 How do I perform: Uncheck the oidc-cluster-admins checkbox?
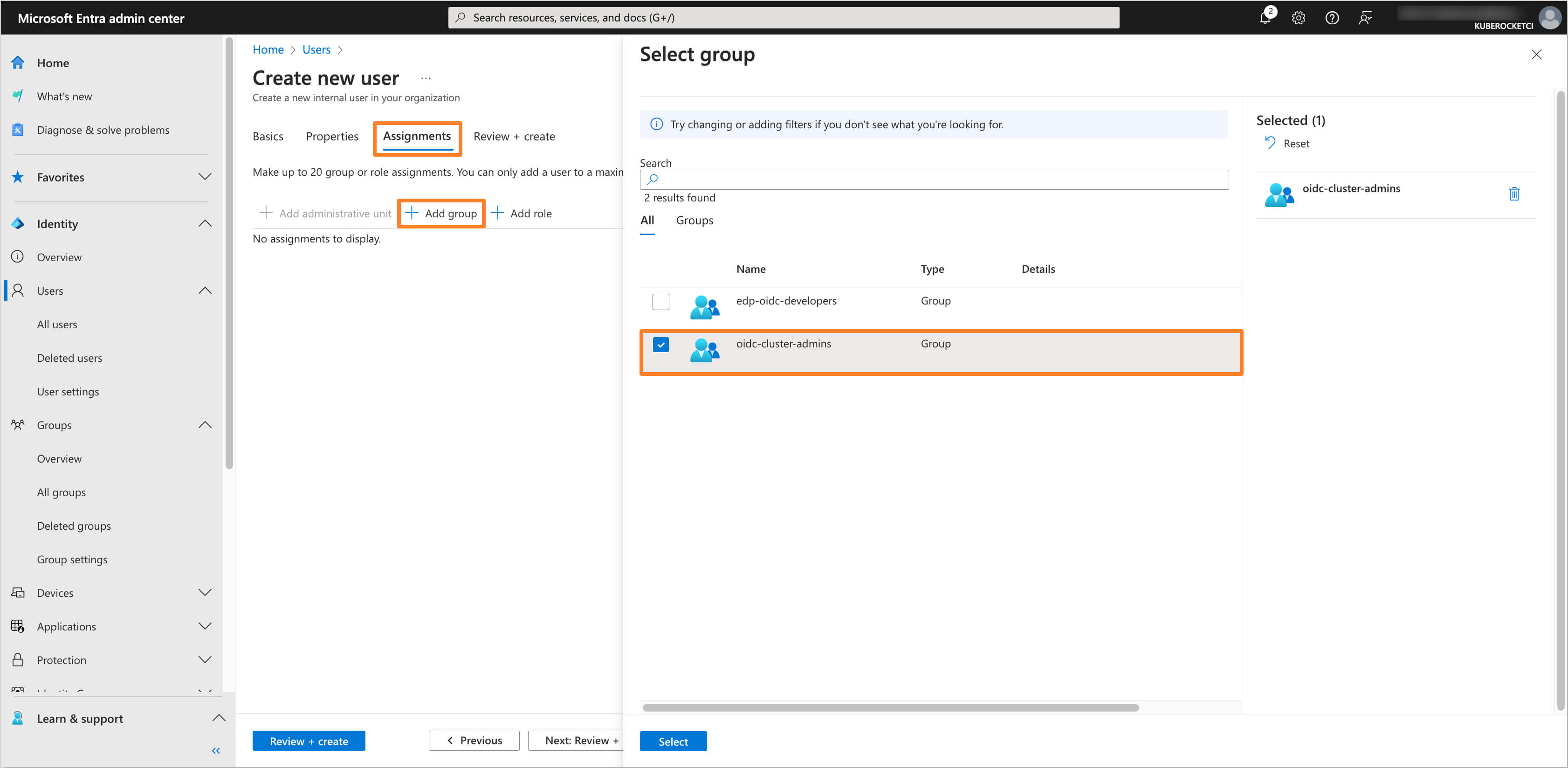click(660, 345)
